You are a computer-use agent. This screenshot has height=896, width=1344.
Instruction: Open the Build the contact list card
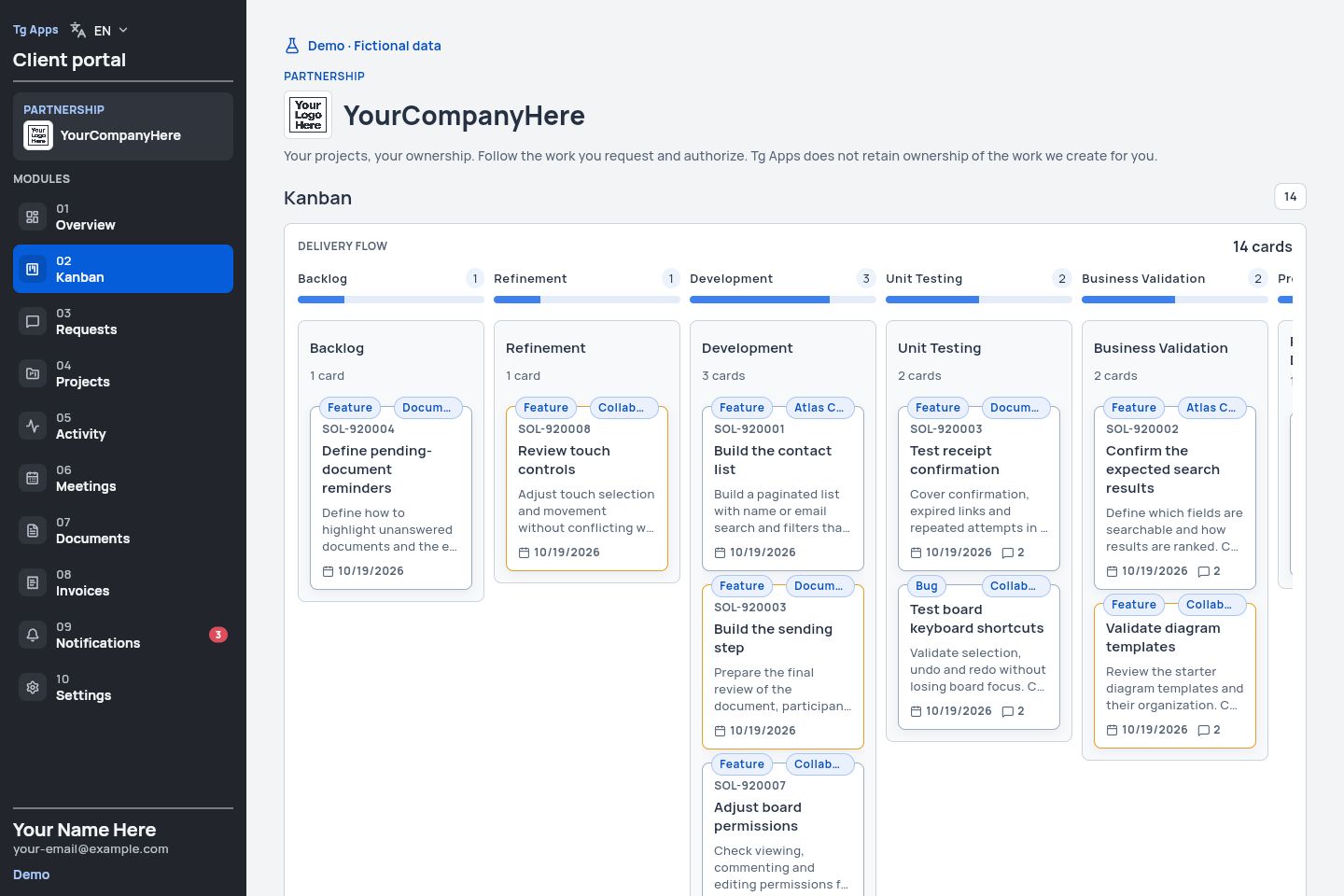[x=783, y=488]
